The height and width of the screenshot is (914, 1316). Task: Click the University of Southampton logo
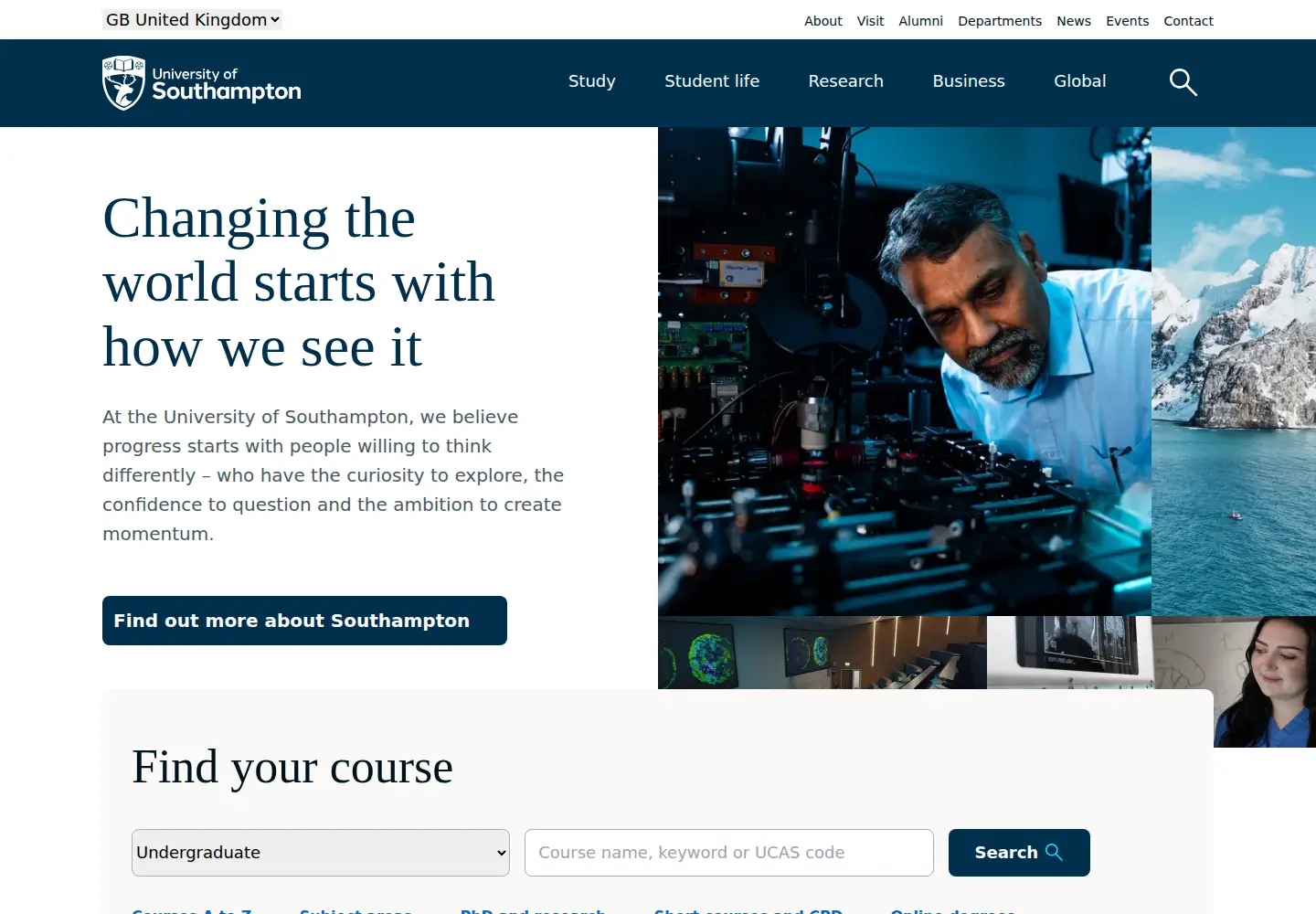point(202,83)
